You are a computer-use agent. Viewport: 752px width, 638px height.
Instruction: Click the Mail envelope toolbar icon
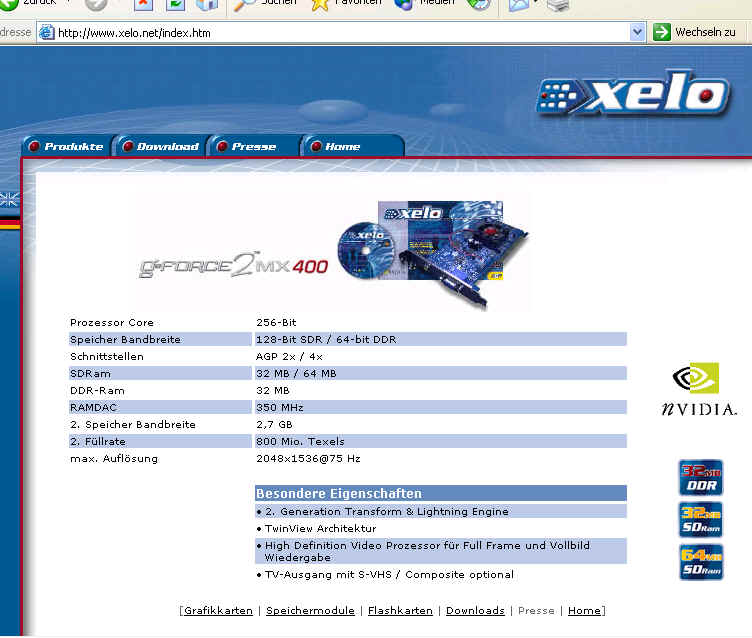(x=518, y=4)
